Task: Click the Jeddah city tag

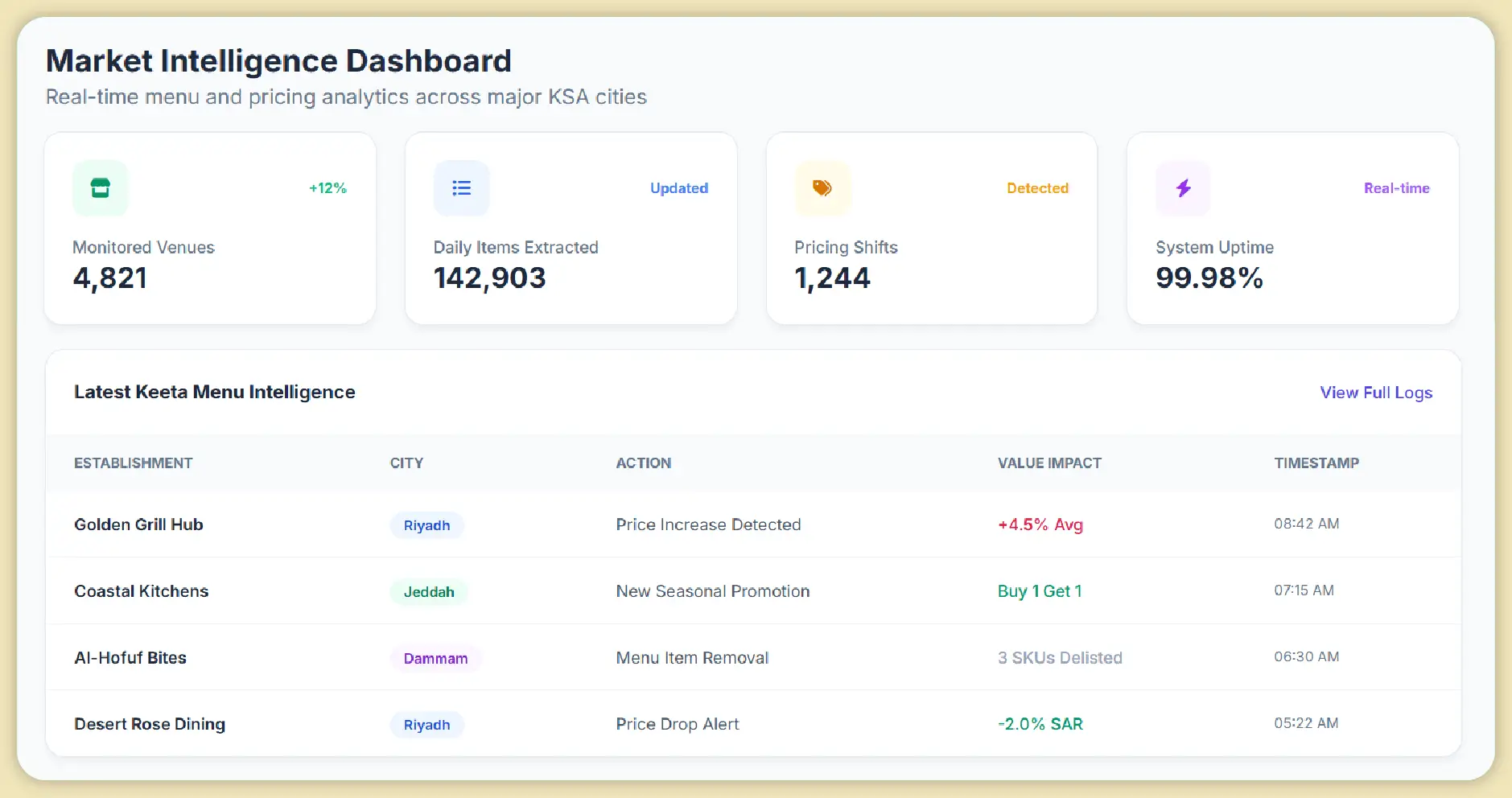Action: tap(428, 592)
